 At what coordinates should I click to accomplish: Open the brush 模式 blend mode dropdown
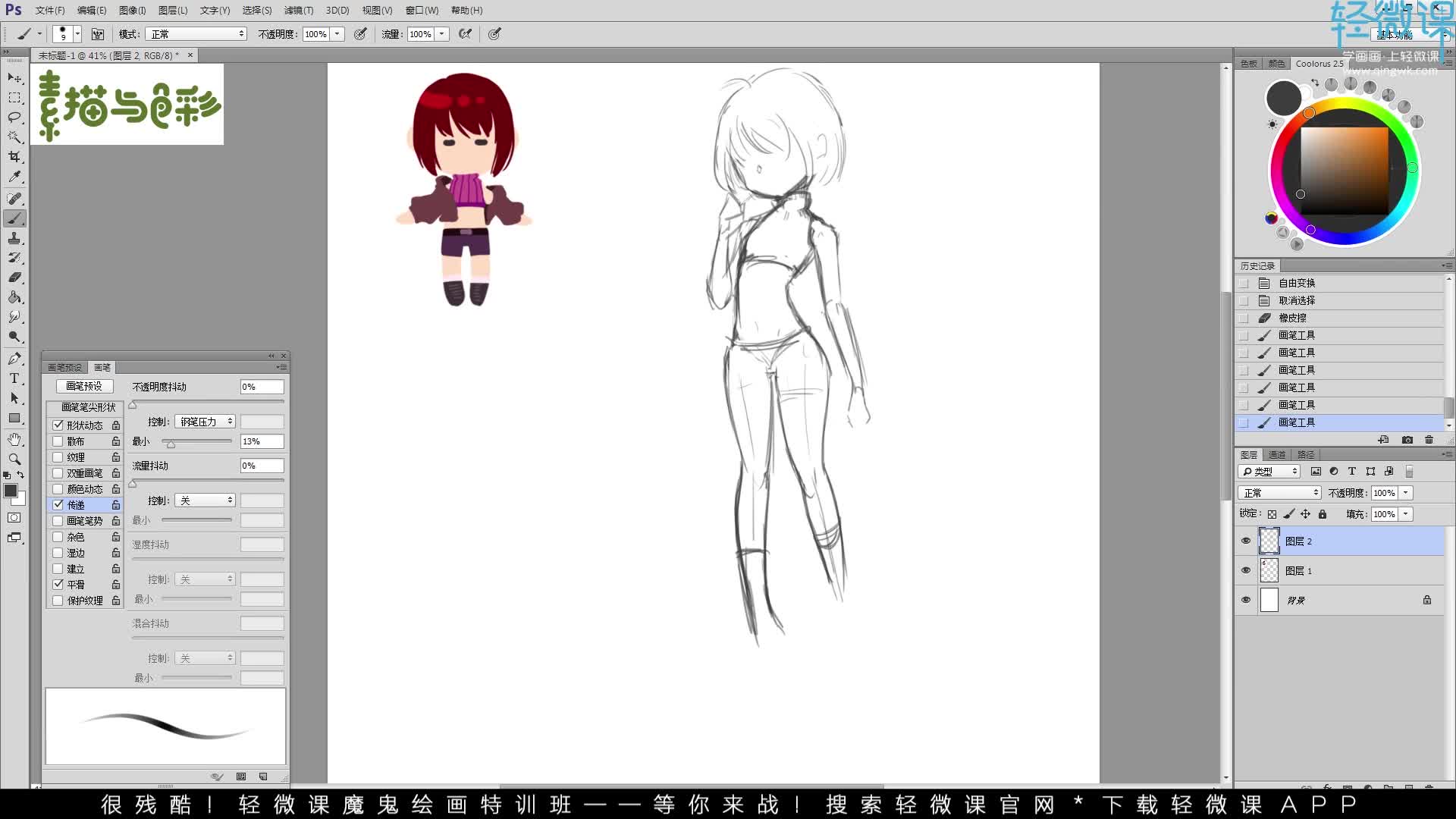pos(197,34)
